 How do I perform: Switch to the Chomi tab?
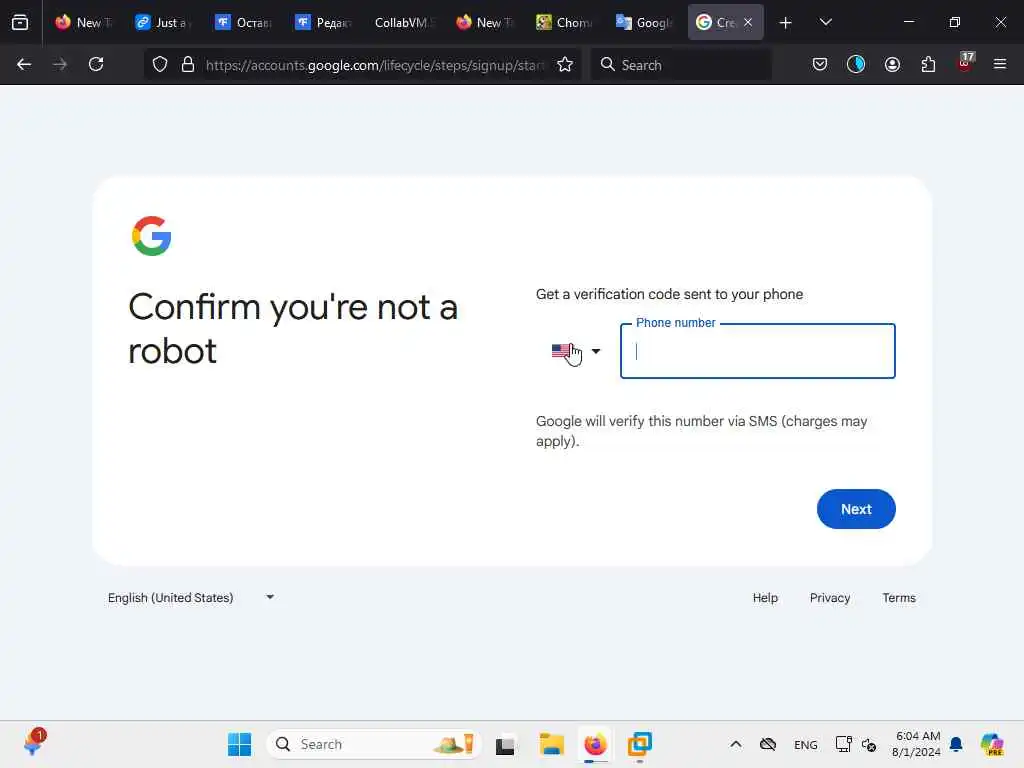(564, 23)
